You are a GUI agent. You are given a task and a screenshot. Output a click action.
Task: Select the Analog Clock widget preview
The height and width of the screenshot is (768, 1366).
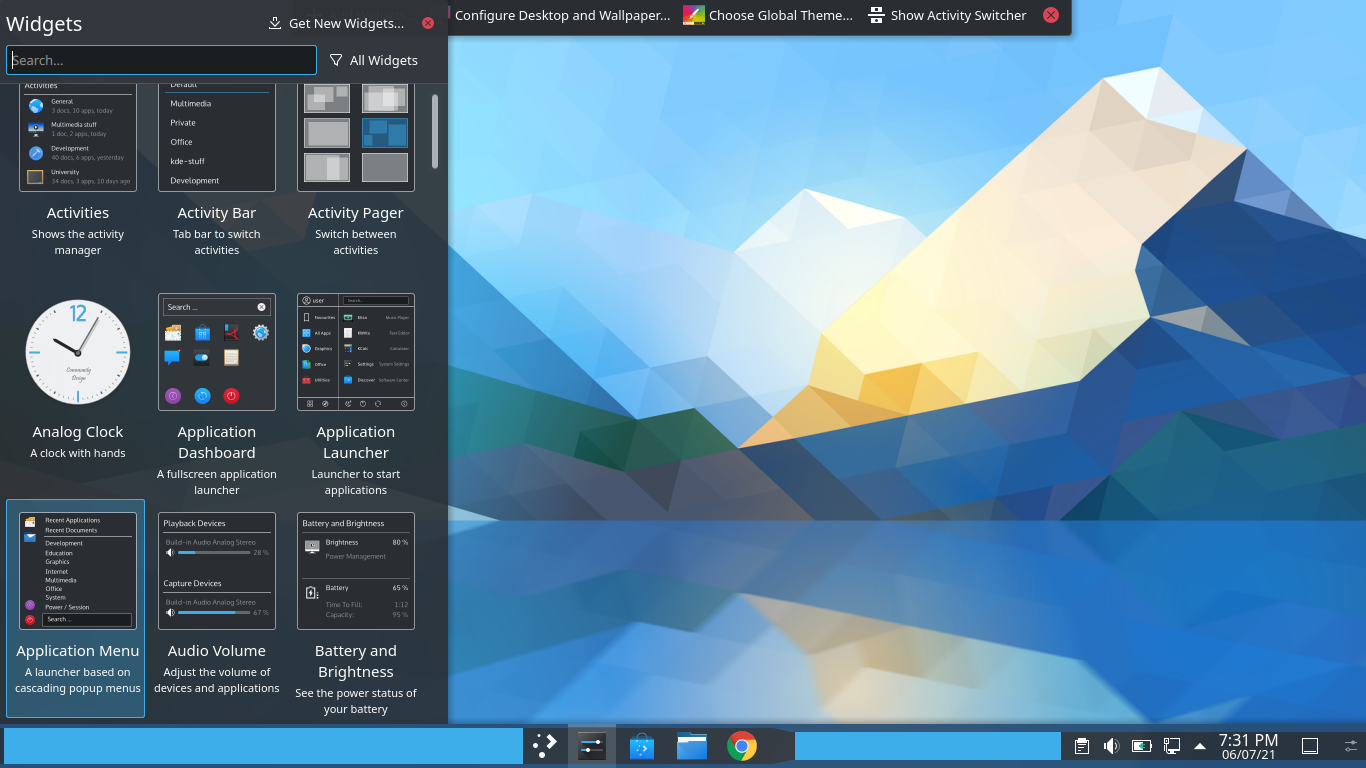pos(77,352)
